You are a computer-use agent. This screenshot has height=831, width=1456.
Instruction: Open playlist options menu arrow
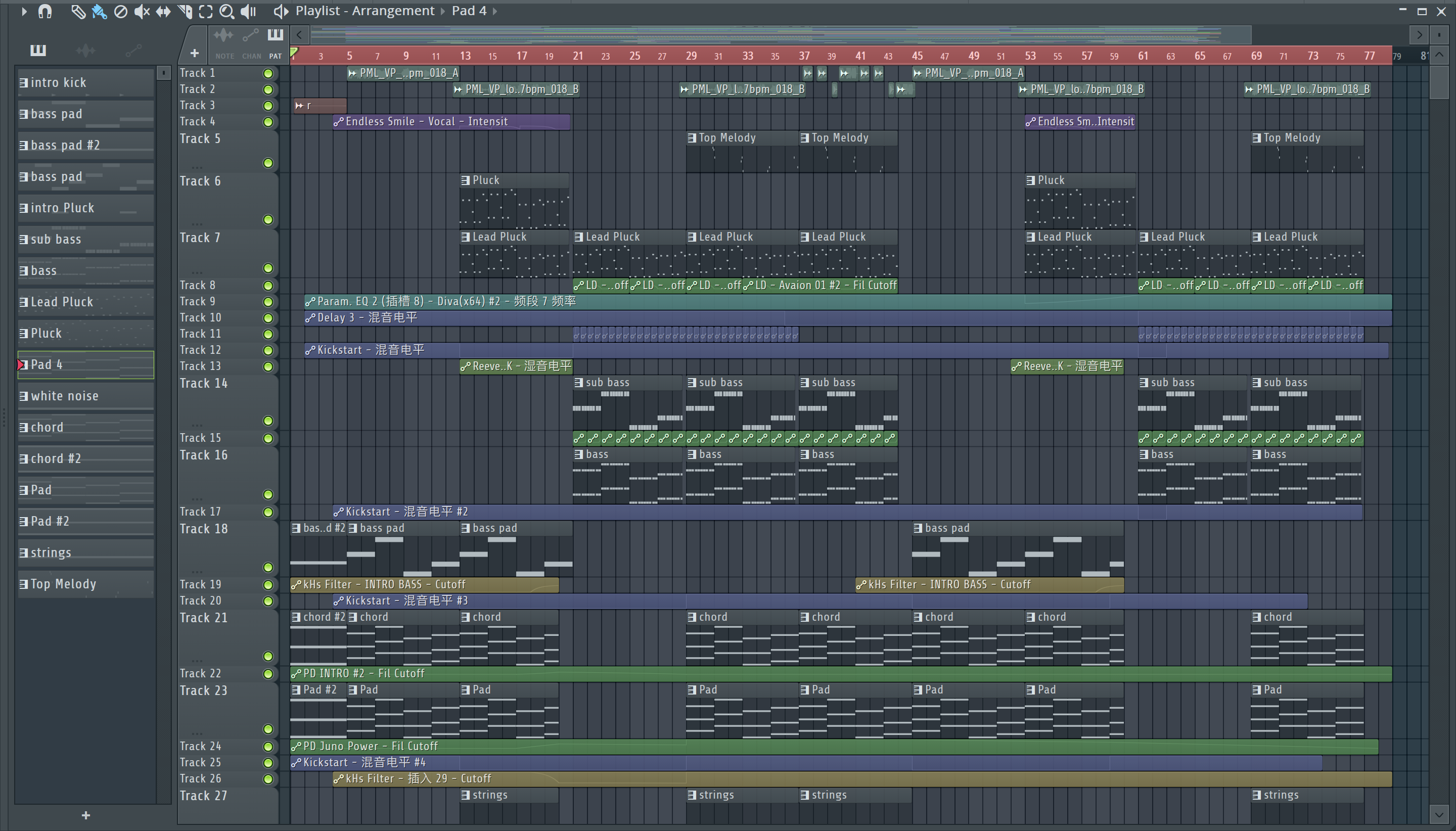coord(23,12)
